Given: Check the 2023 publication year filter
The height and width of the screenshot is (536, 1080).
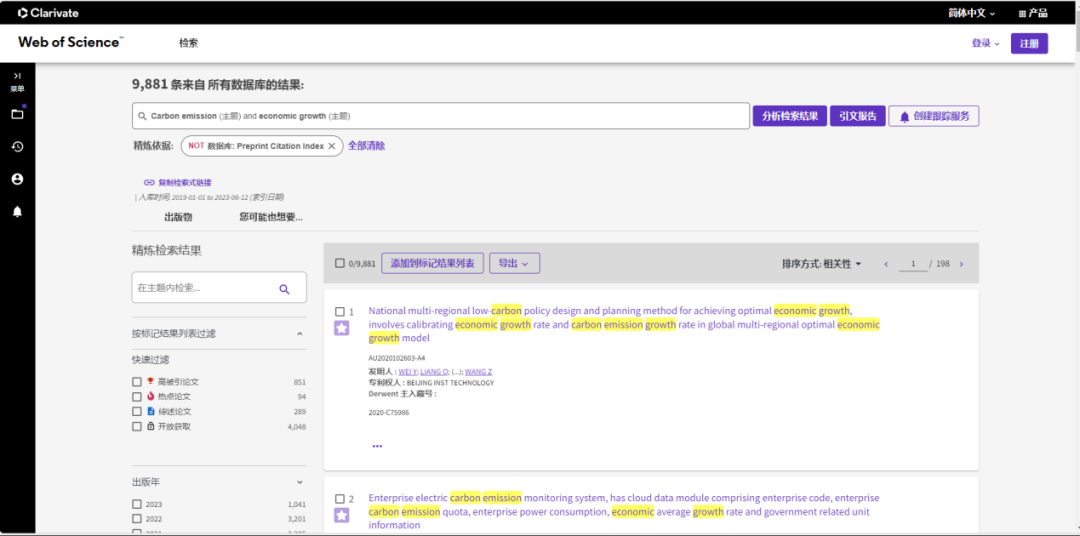Looking at the screenshot, I should (137, 504).
